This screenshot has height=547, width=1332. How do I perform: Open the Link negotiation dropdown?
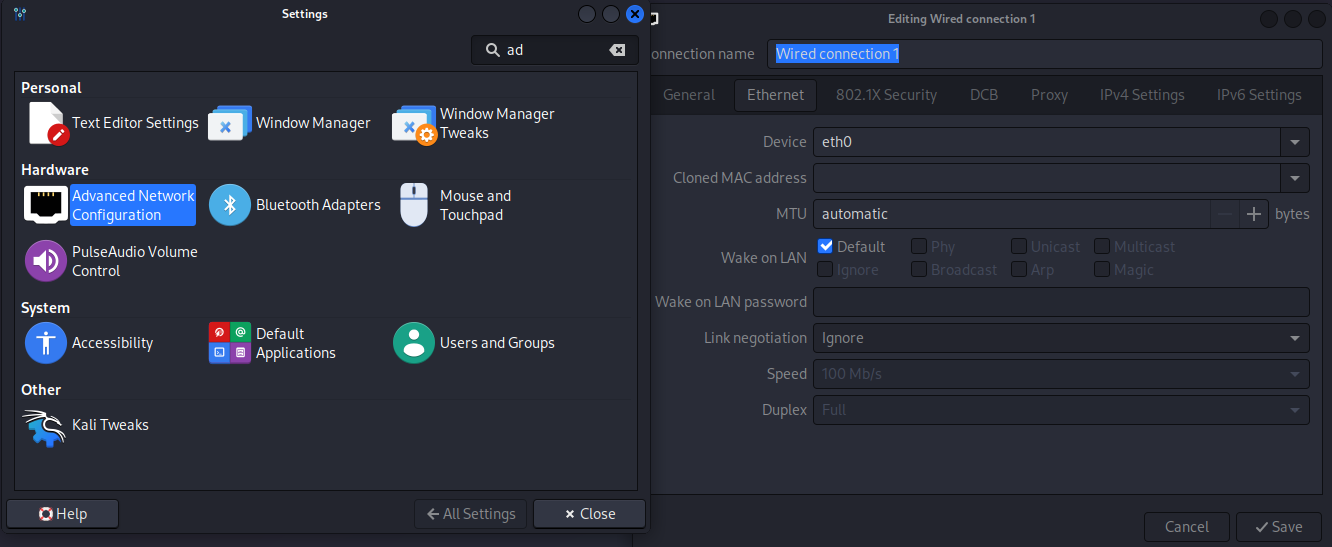coord(1061,338)
